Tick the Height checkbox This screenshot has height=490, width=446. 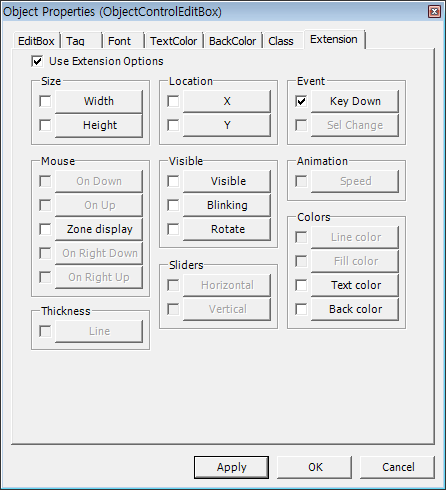click(x=45, y=125)
